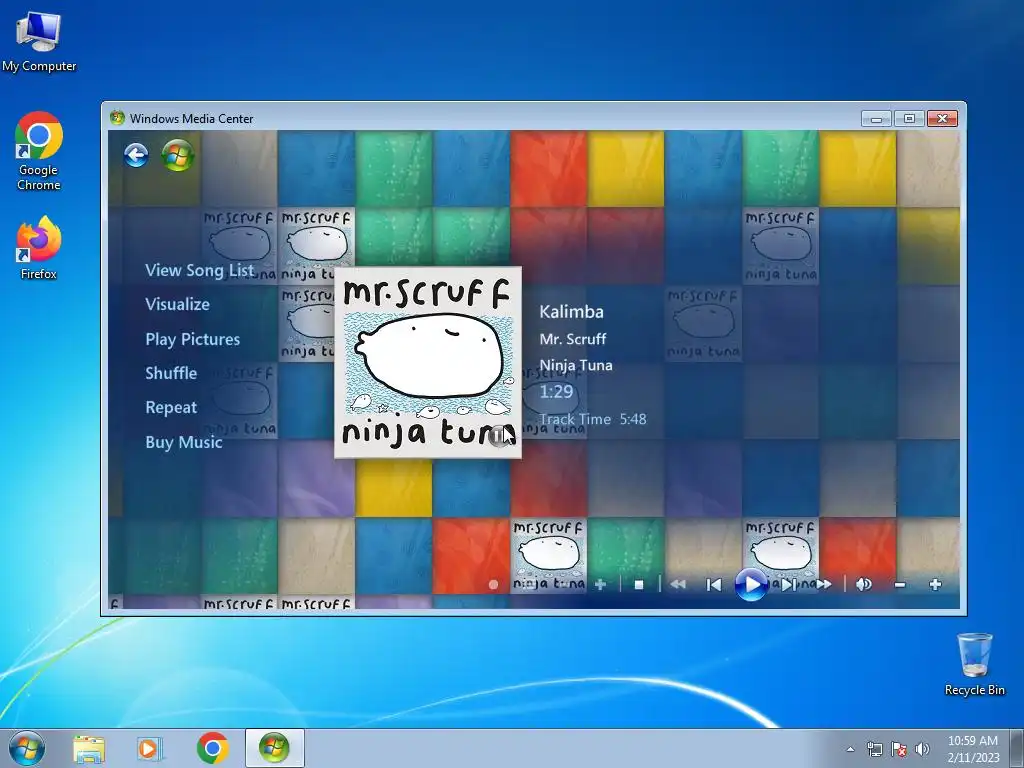Click the fast forward button

coord(824,584)
